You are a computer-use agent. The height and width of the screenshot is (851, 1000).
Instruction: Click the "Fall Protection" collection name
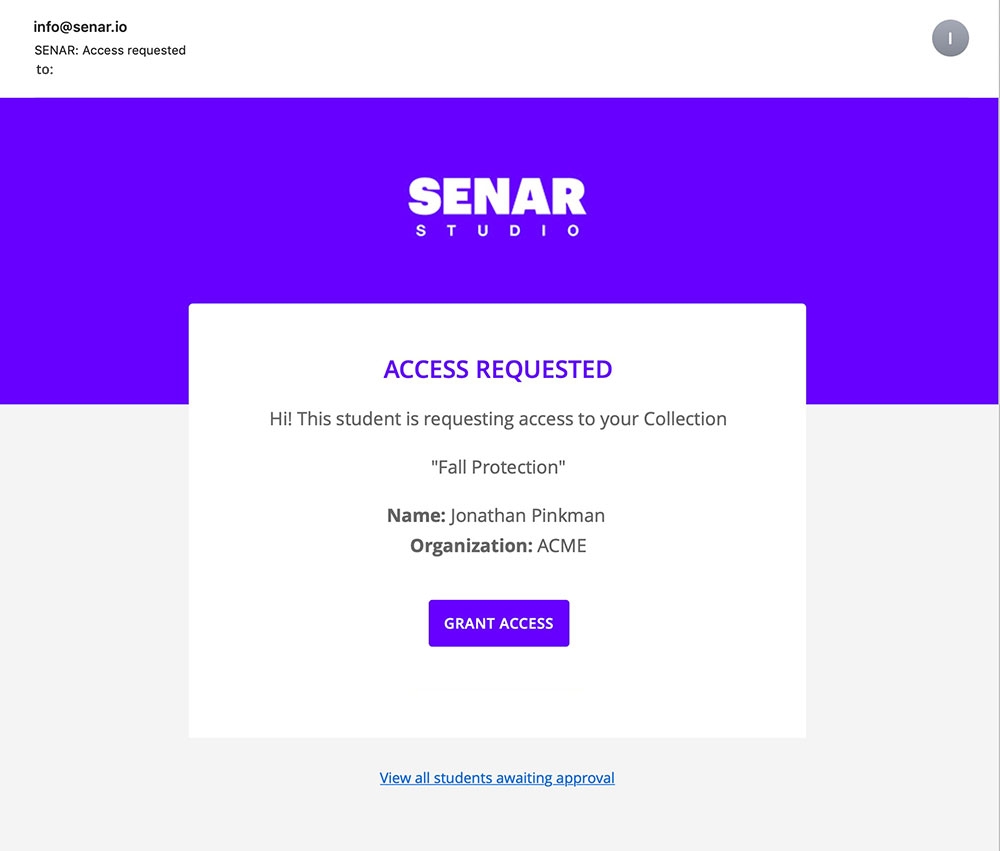coord(497,467)
